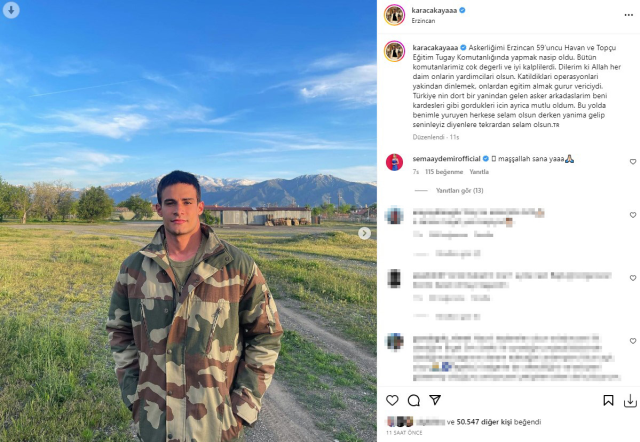
Task: Open semaaydemirofficial's profile link
Action: click(x=446, y=159)
